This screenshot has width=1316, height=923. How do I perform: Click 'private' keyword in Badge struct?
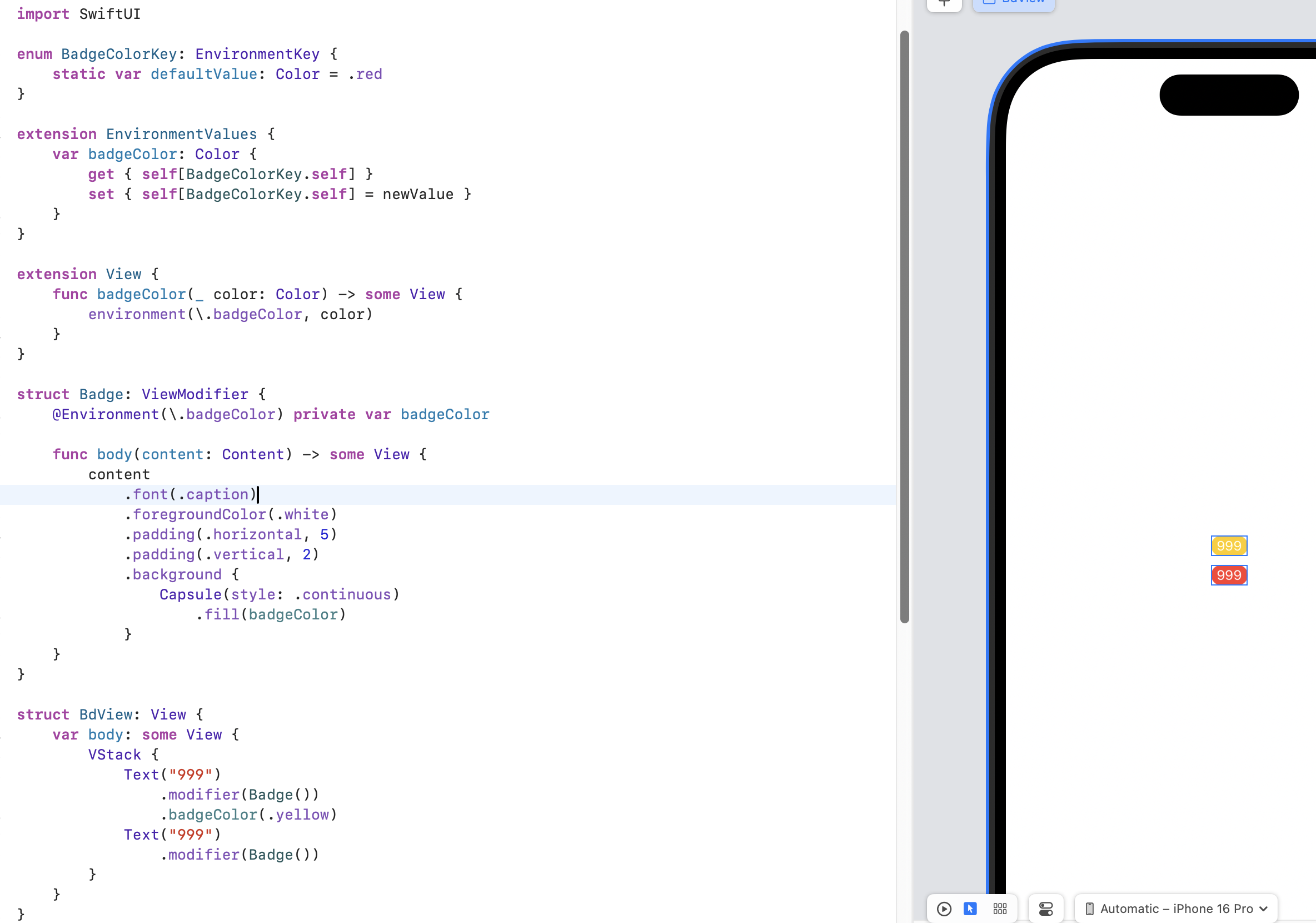(325, 414)
